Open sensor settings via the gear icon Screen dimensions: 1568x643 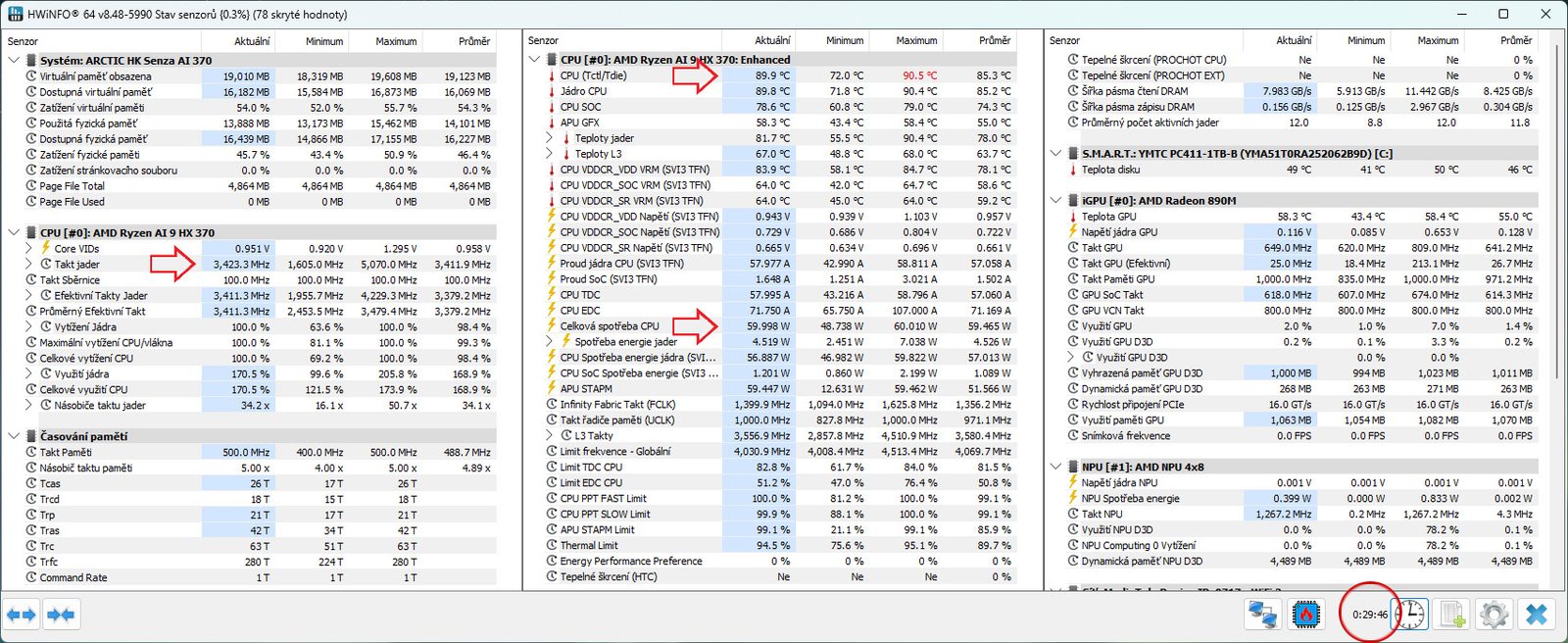[x=1494, y=615]
